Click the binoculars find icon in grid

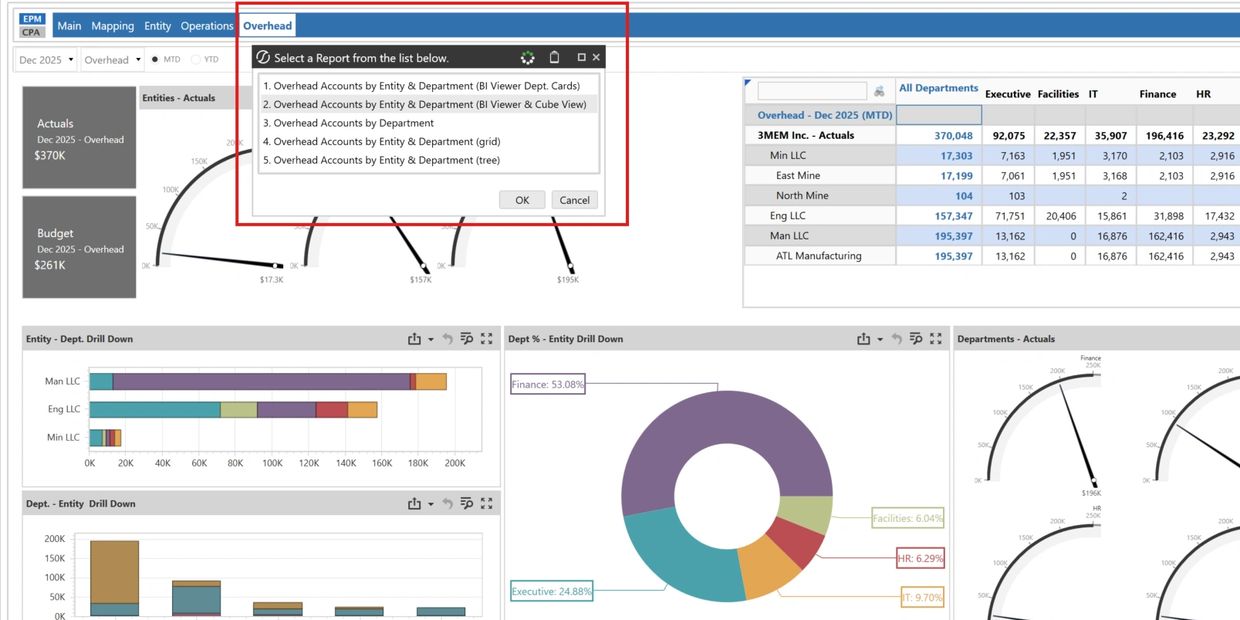(879, 91)
